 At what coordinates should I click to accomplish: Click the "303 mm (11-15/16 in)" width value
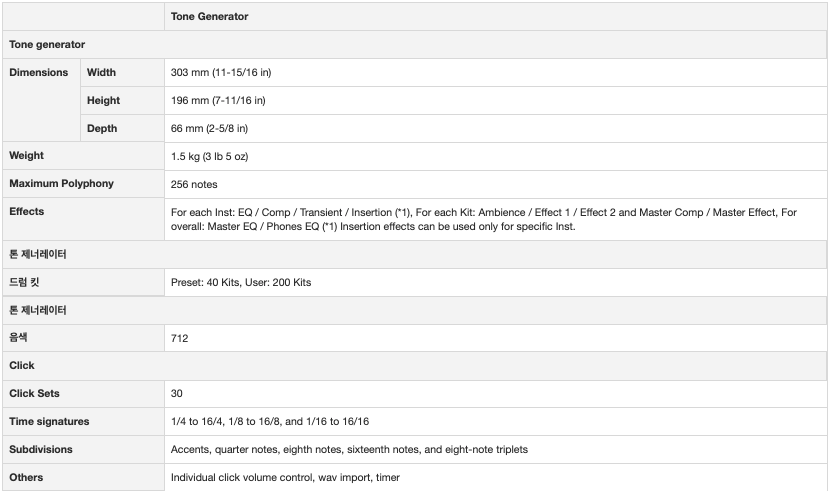221,73
